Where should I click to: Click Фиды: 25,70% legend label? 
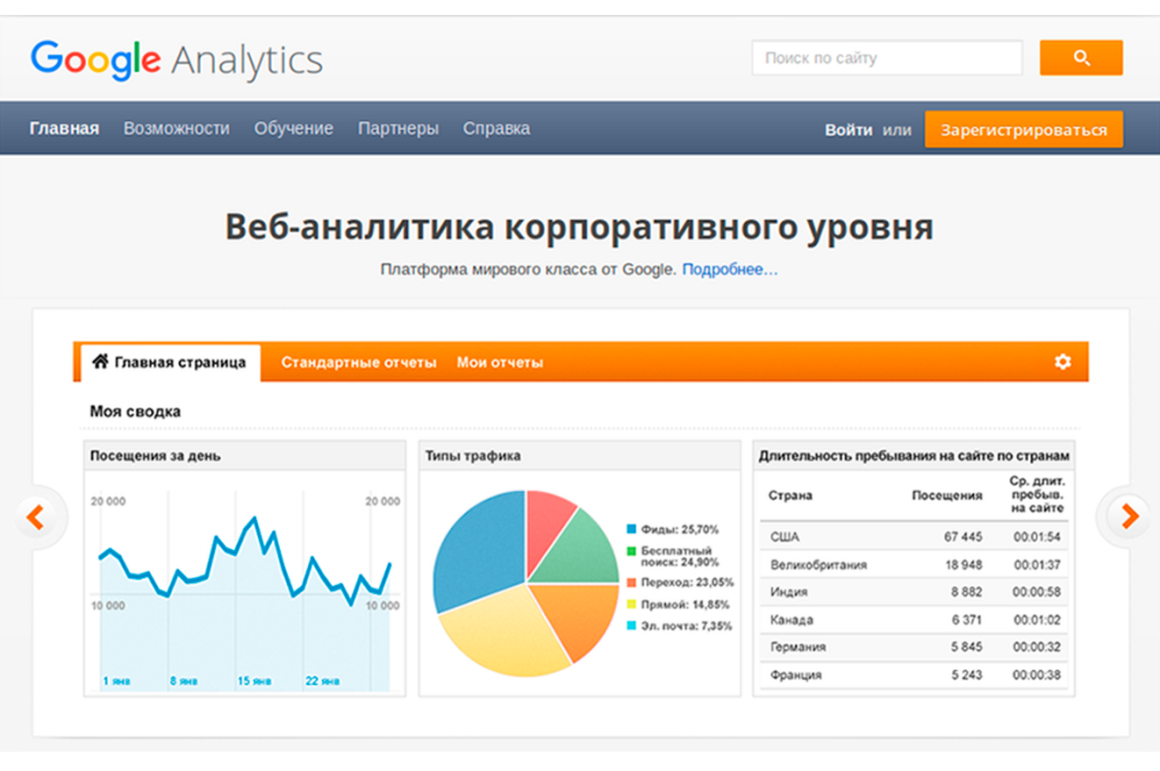[679, 529]
